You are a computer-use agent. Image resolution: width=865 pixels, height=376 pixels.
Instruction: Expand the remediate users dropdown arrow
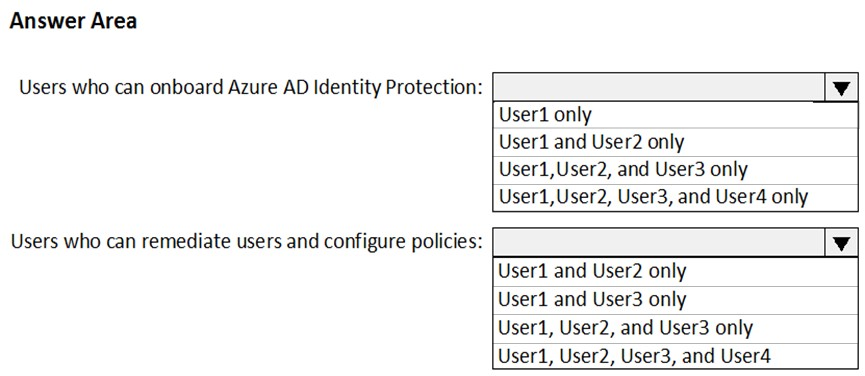(841, 242)
